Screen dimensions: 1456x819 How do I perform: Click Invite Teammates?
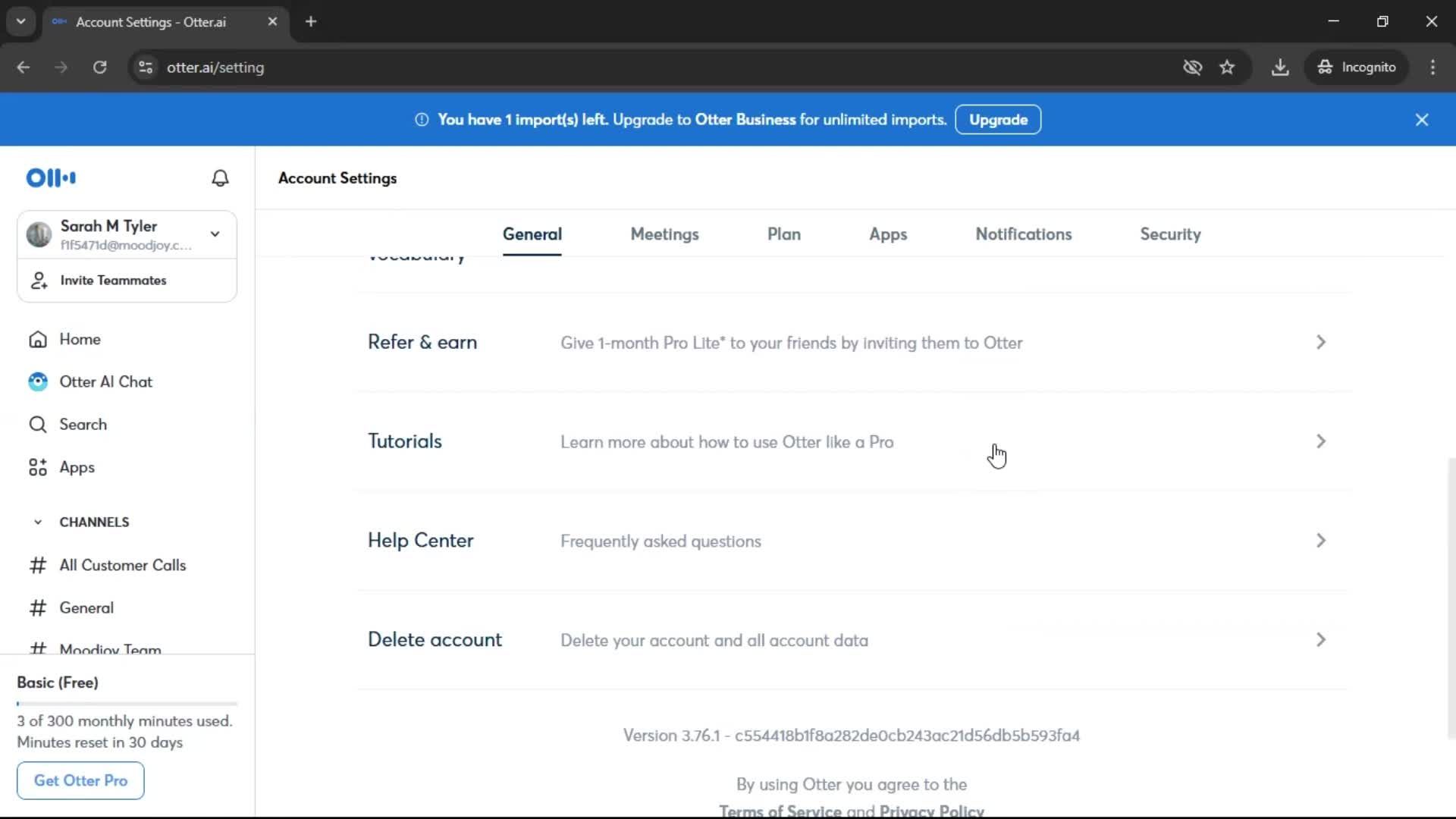[113, 280]
